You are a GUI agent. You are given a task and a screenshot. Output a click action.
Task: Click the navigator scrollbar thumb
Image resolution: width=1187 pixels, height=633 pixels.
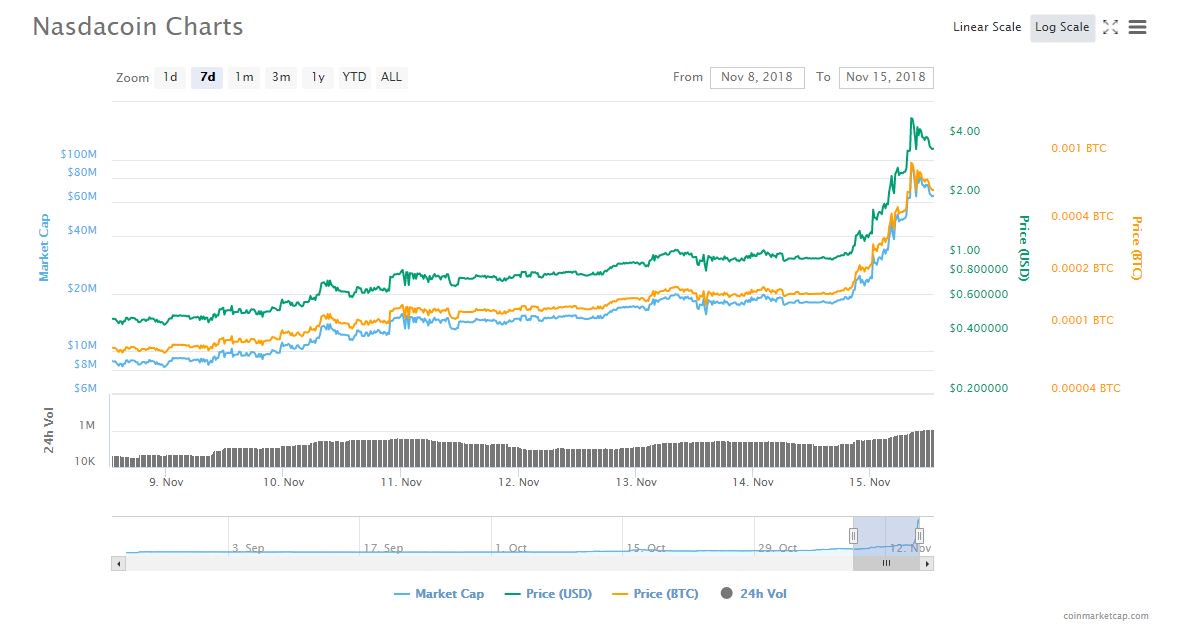click(886, 563)
